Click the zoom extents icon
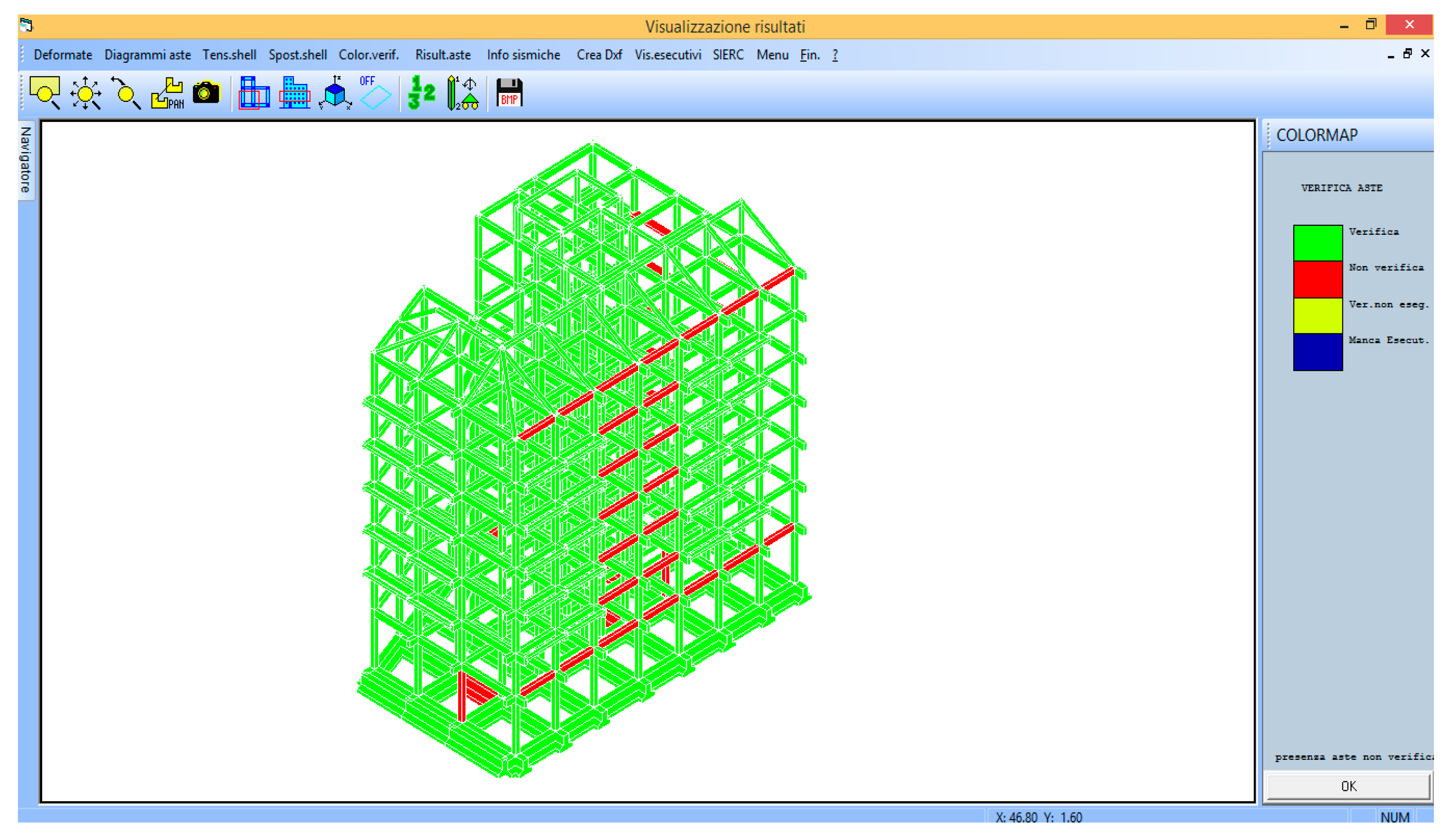Image resolution: width=1445 pixels, height=840 pixels. [85, 93]
